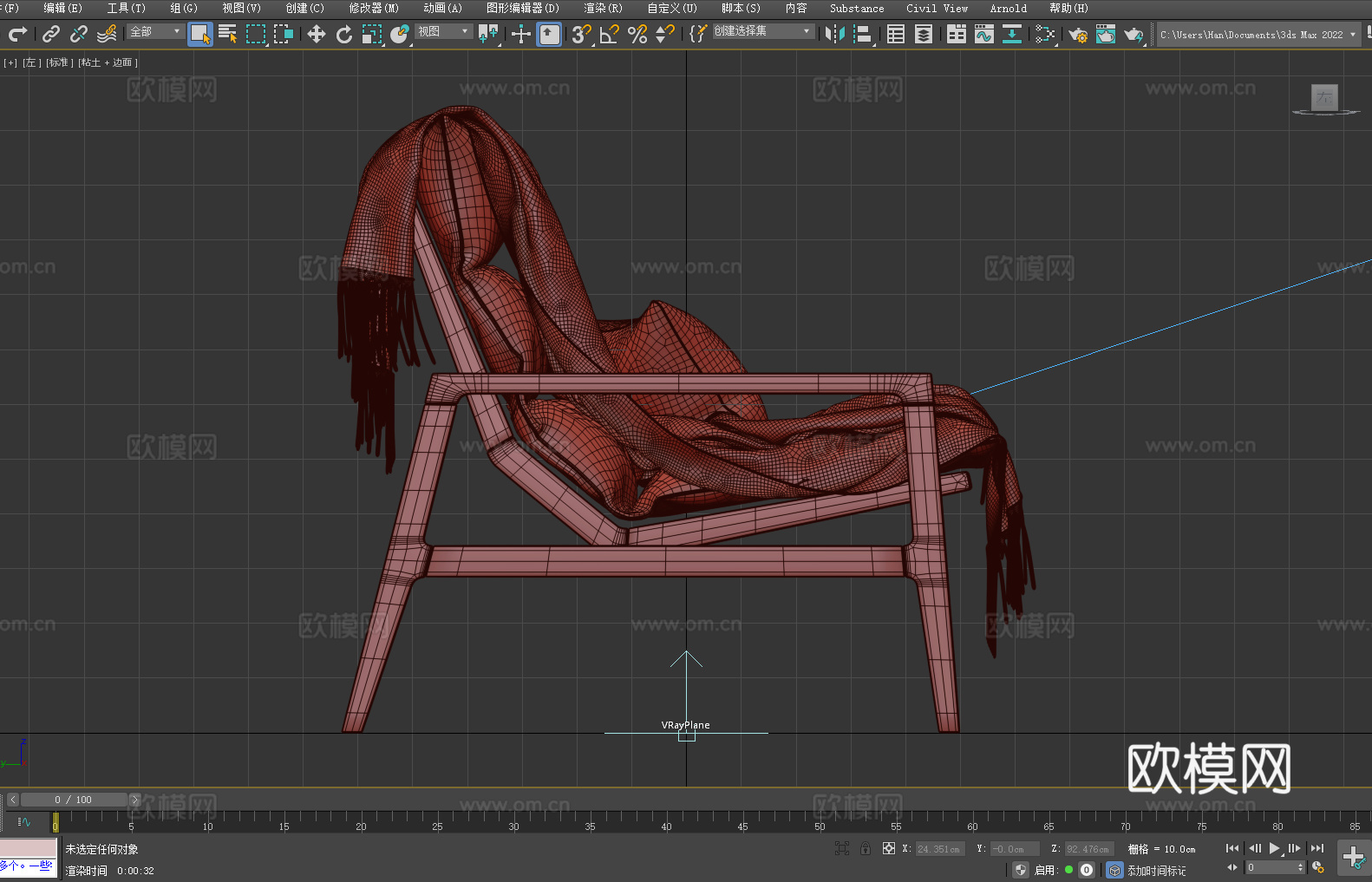Click the Use Pivot Point Center icon
1372x882 pixels.
(x=488, y=34)
